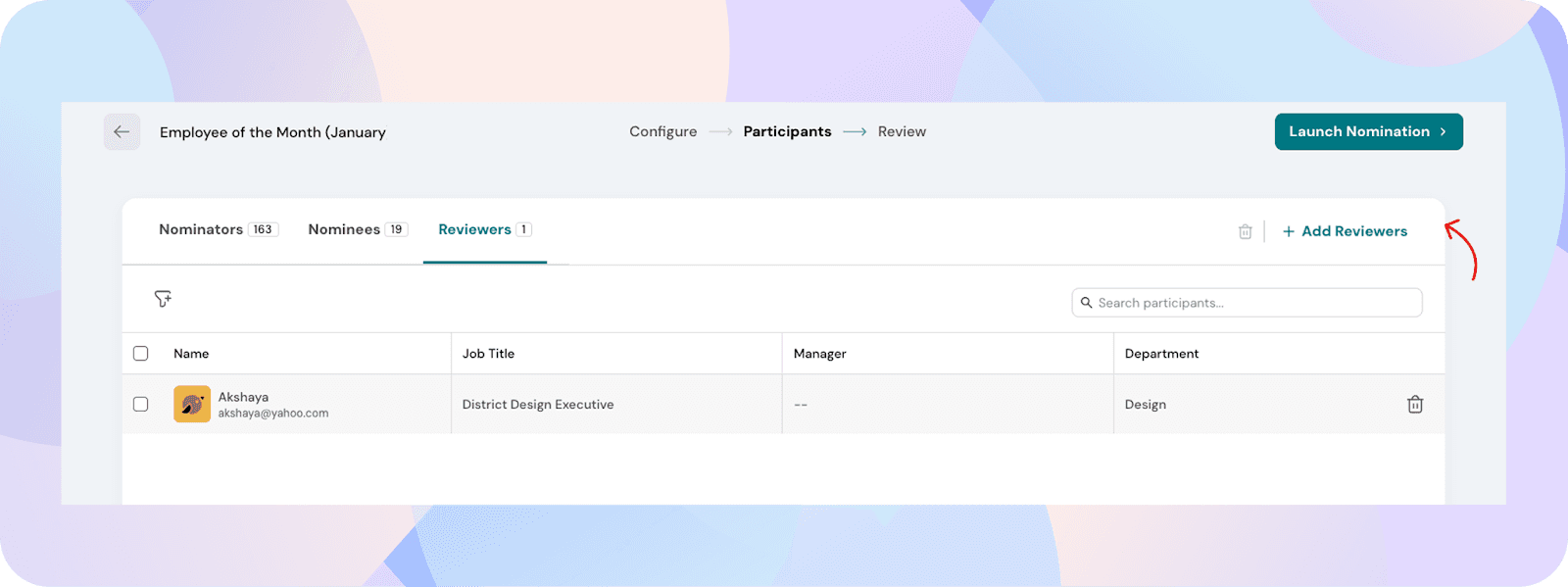Click Akshaya's avatar picture

pyautogui.click(x=192, y=404)
